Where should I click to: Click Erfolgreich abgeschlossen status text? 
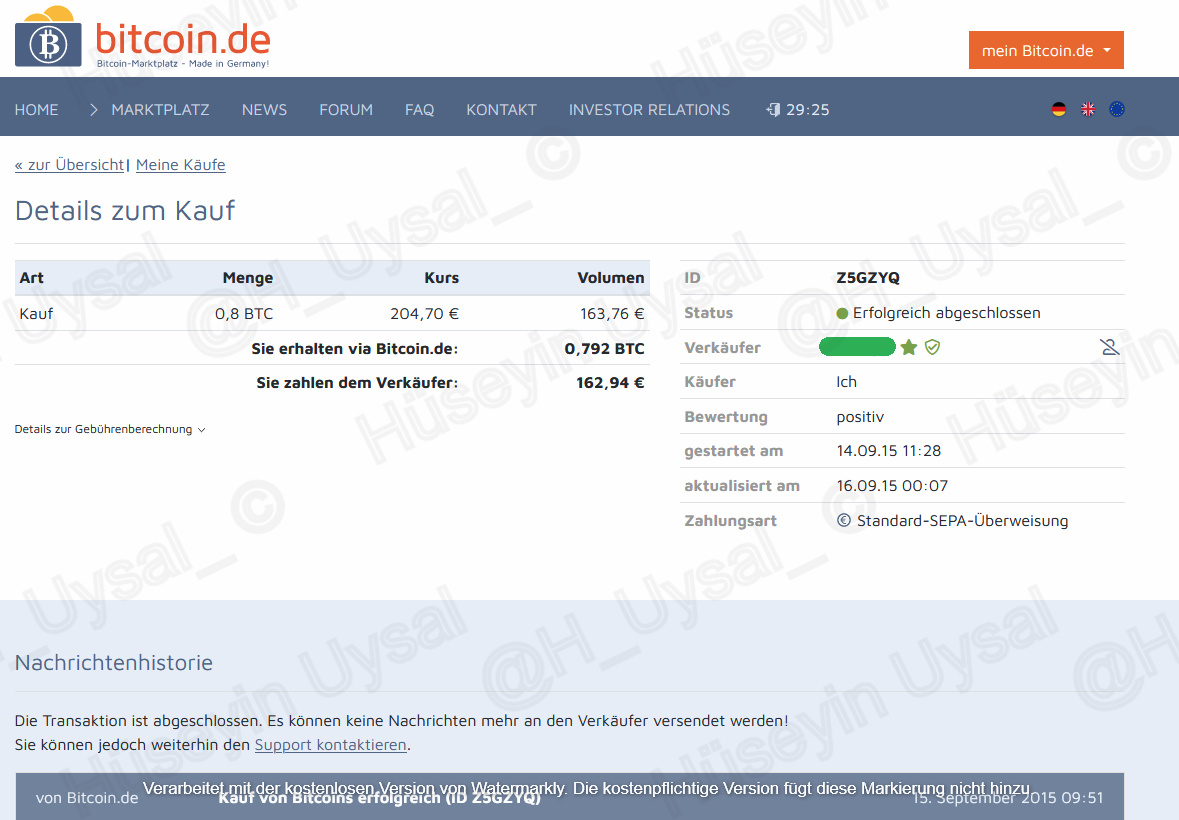click(947, 313)
